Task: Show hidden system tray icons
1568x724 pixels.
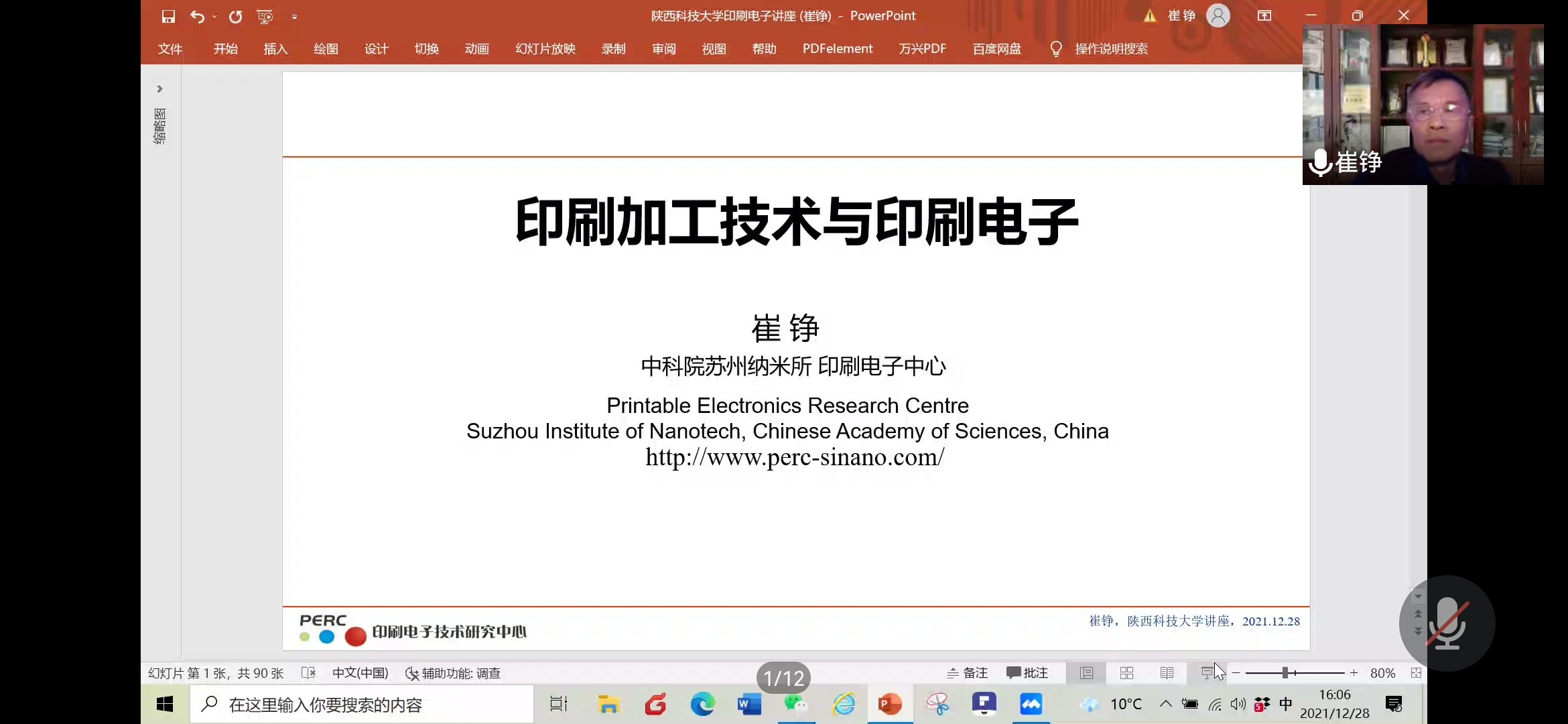Action: tap(1166, 704)
